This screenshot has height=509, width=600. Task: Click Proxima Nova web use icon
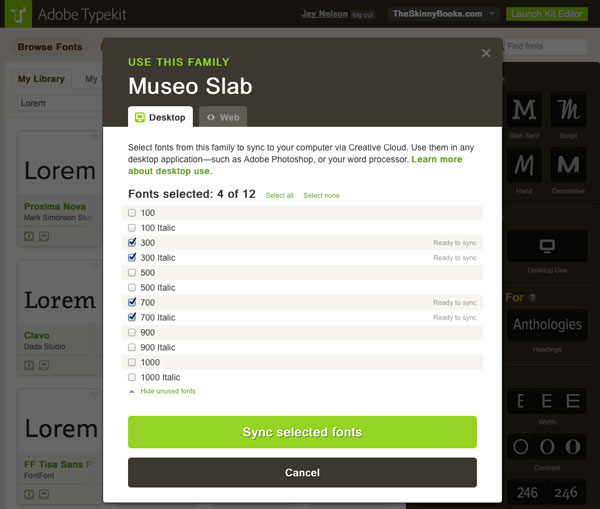click(x=29, y=237)
